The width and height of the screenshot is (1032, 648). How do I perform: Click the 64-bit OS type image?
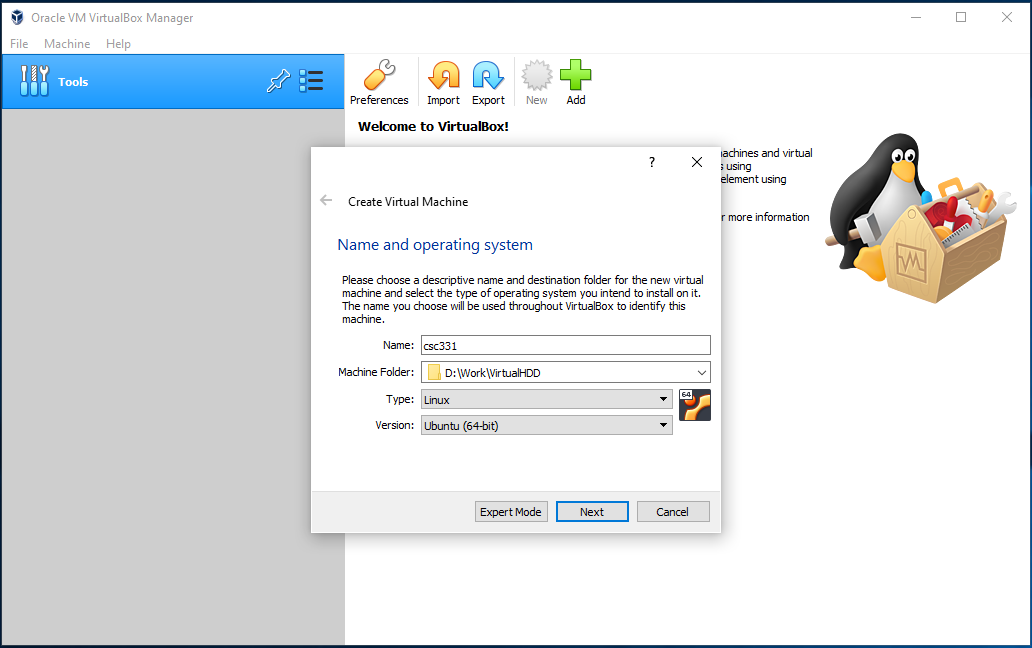695,405
